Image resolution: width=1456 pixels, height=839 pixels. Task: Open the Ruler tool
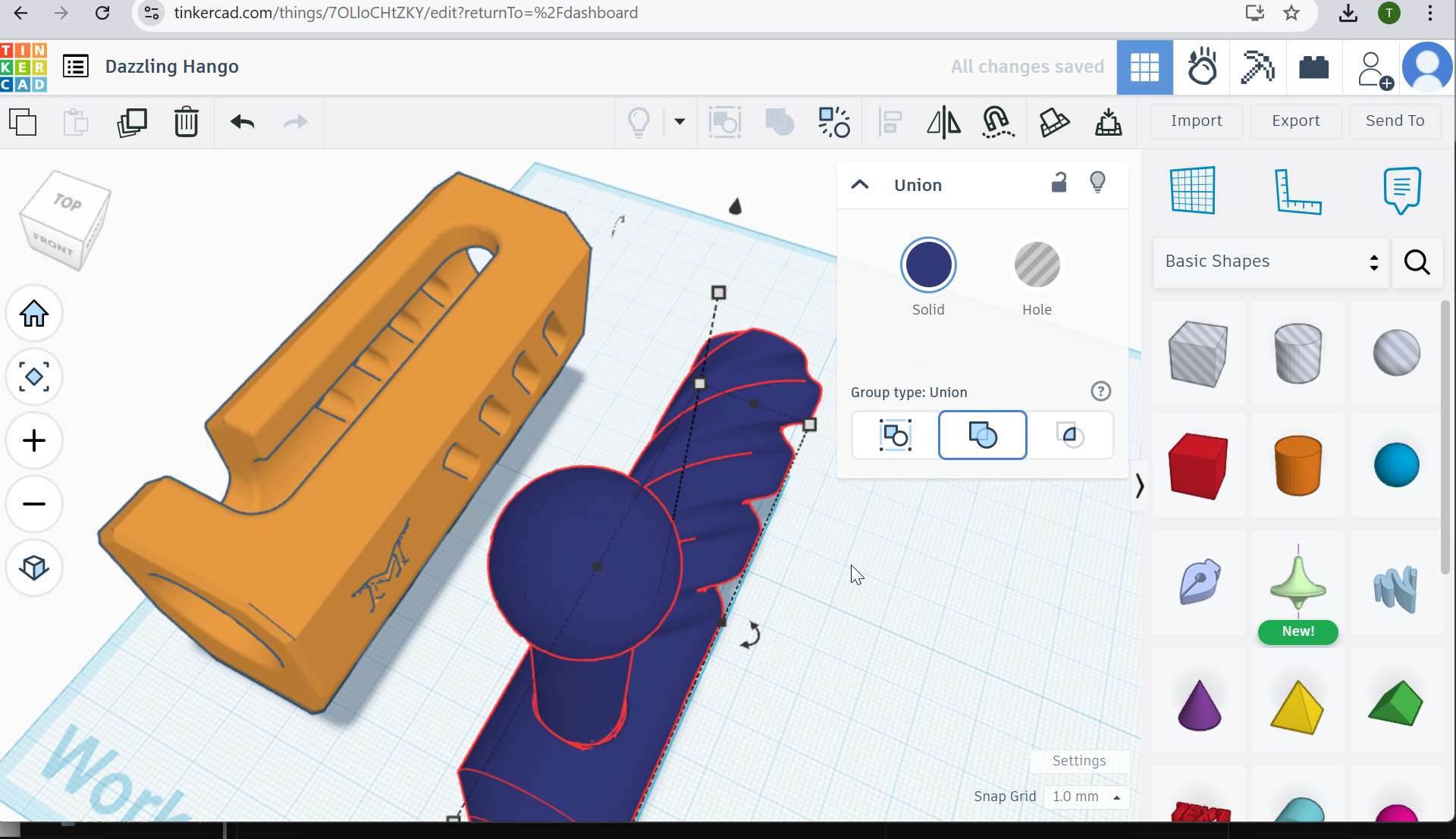click(x=1297, y=191)
